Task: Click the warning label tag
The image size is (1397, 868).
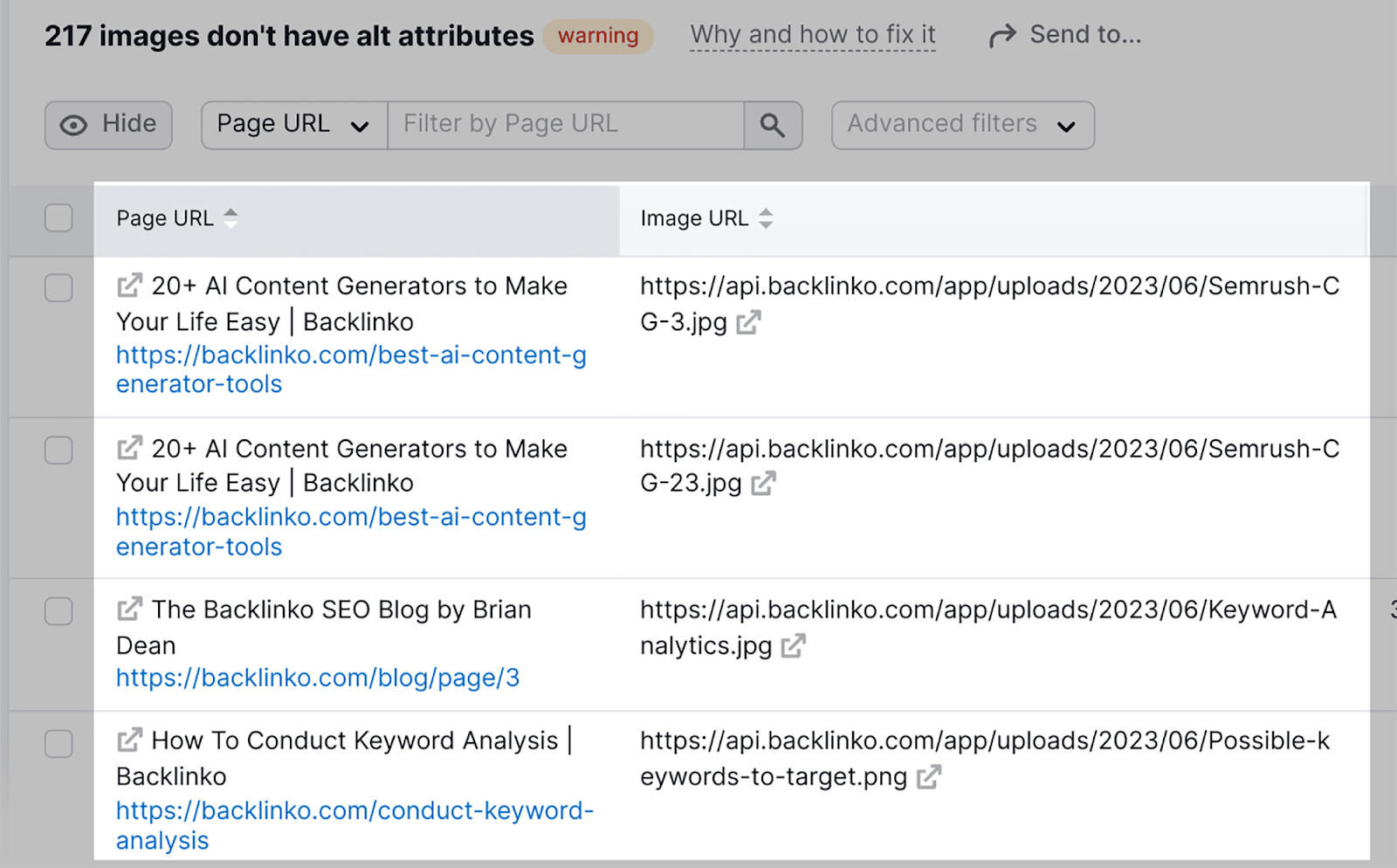Action: (x=597, y=36)
